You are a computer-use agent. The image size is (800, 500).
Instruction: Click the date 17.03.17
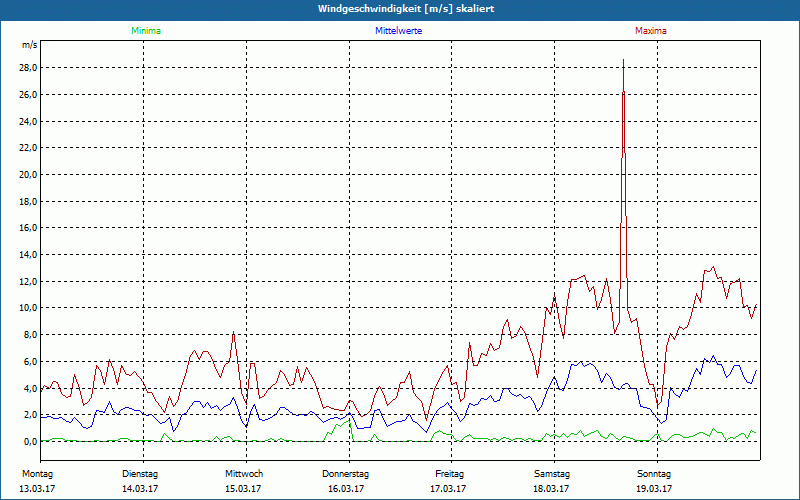coord(448,489)
